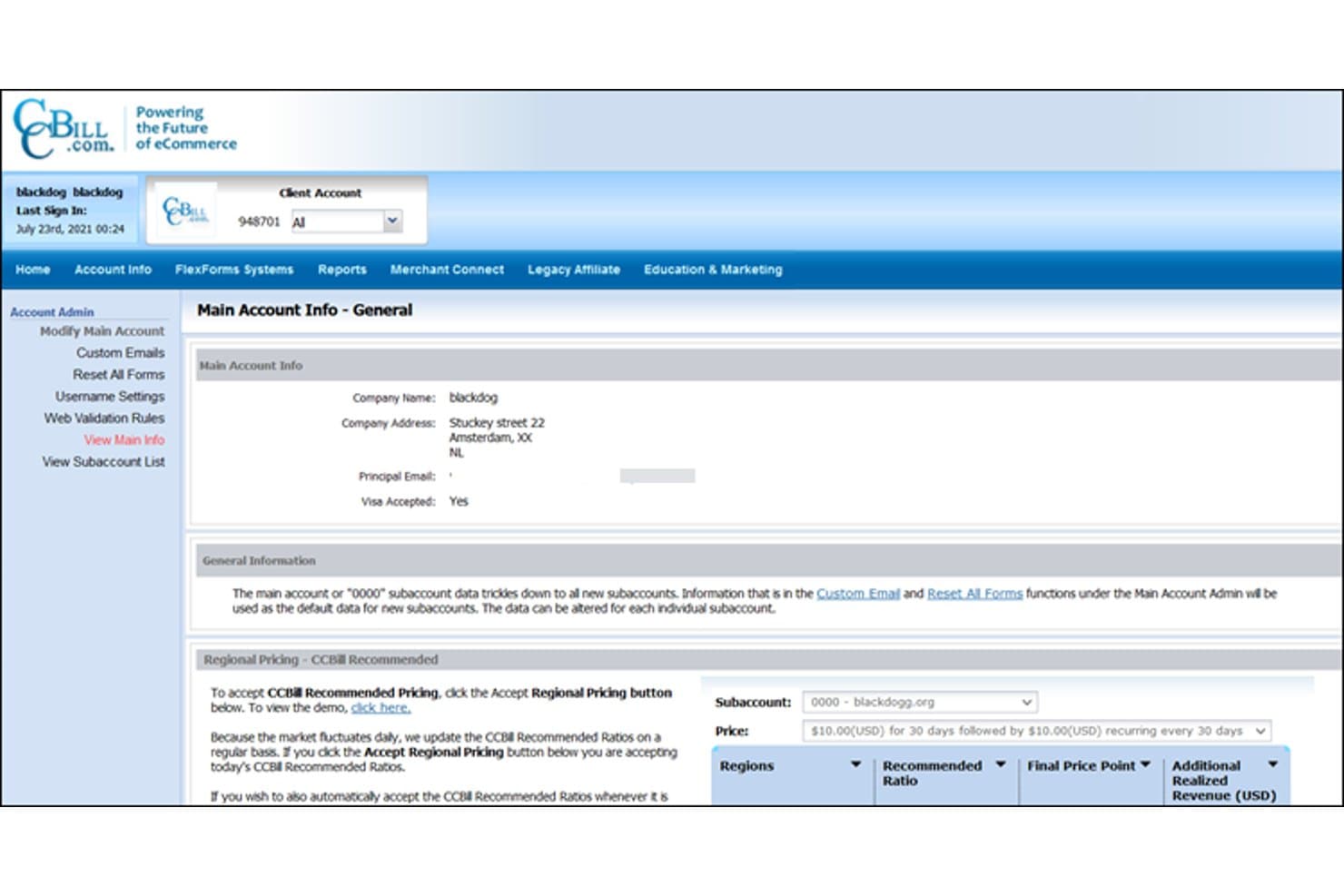The height and width of the screenshot is (896, 1344).
Task: Expand the Subaccount dropdown showing 0000 - blackdogg.org
Action: [920, 702]
